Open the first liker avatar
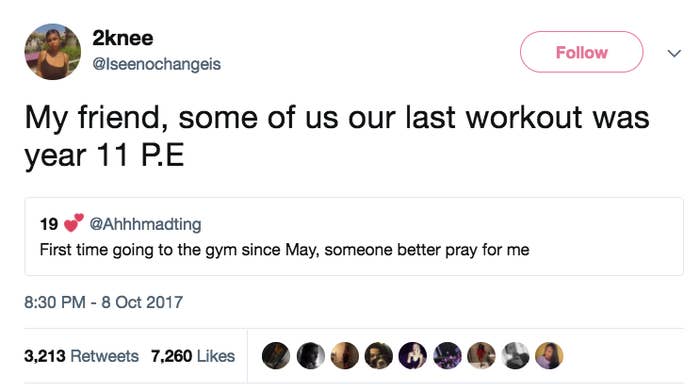The image size is (700, 391). pyautogui.click(x=276, y=356)
